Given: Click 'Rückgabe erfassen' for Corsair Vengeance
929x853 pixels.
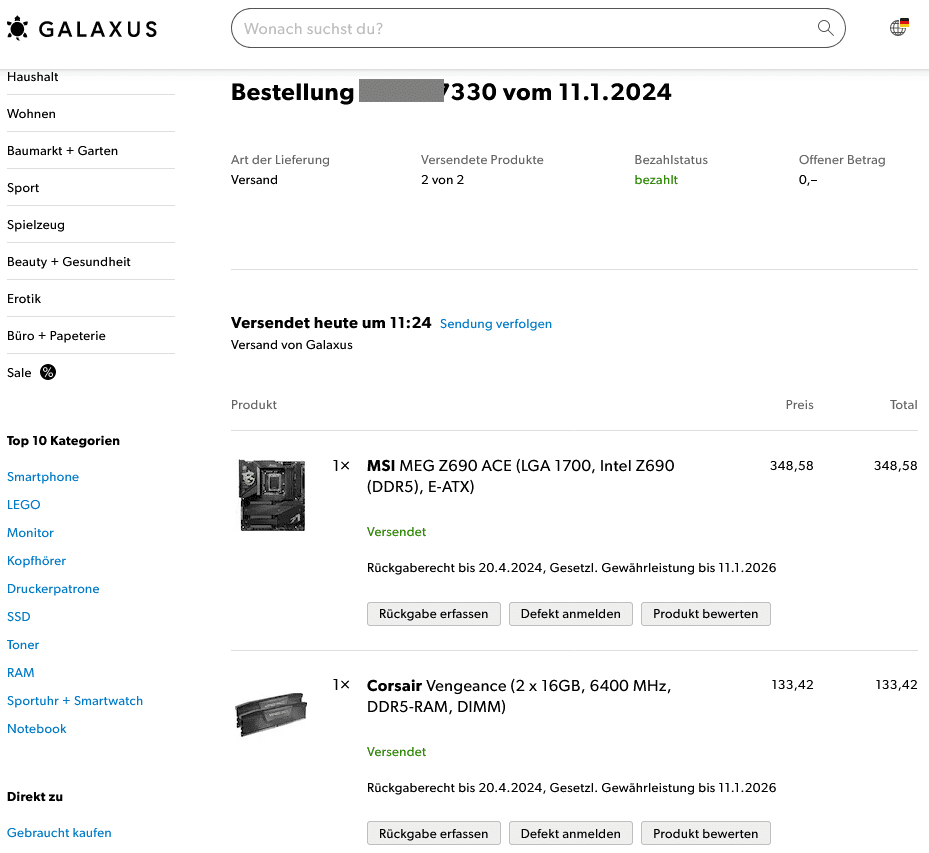Looking at the screenshot, I should point(434,833).
